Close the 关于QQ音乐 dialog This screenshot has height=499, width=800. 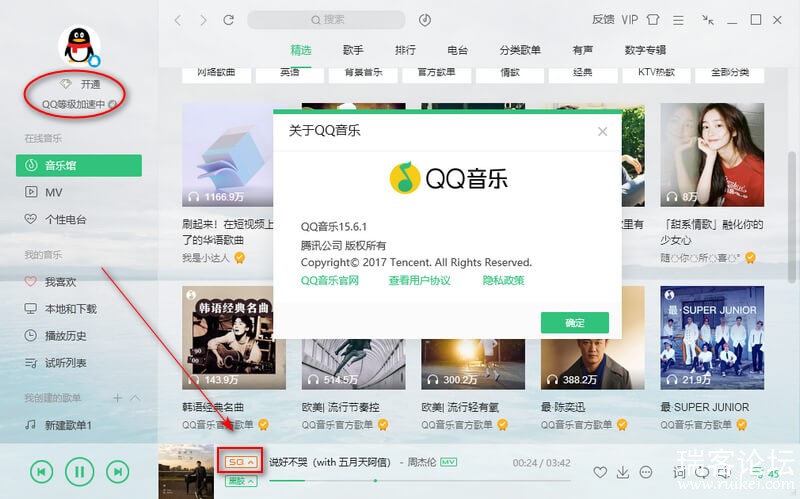click(x=602, y=132)
